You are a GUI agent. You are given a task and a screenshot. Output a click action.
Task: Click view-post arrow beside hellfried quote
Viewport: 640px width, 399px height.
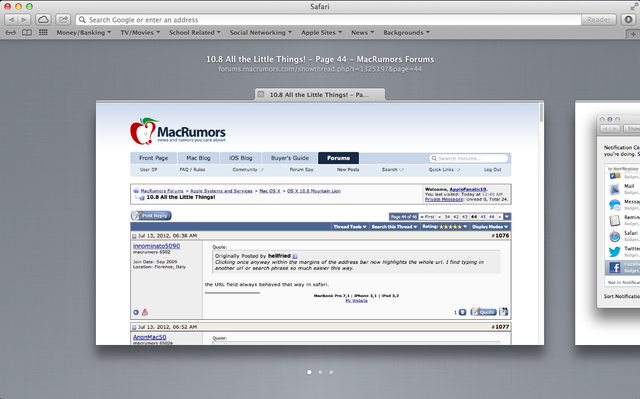point(295,256)
